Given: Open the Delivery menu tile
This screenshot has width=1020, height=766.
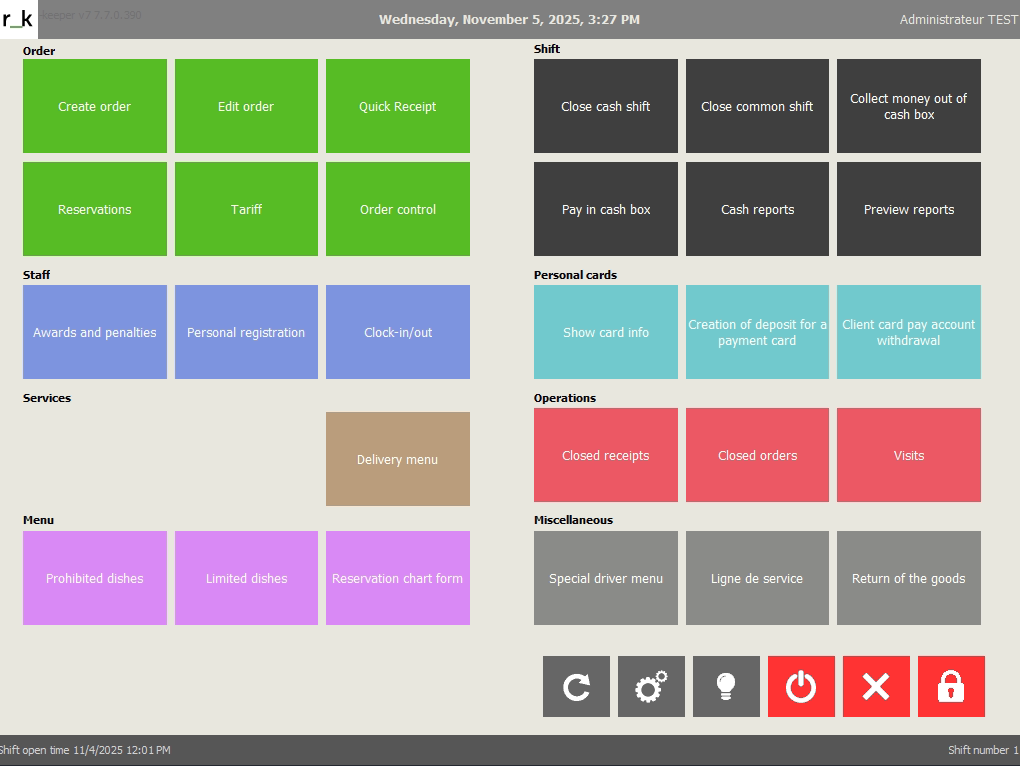Looking at the screenshot, I should [x=398, y=459].
